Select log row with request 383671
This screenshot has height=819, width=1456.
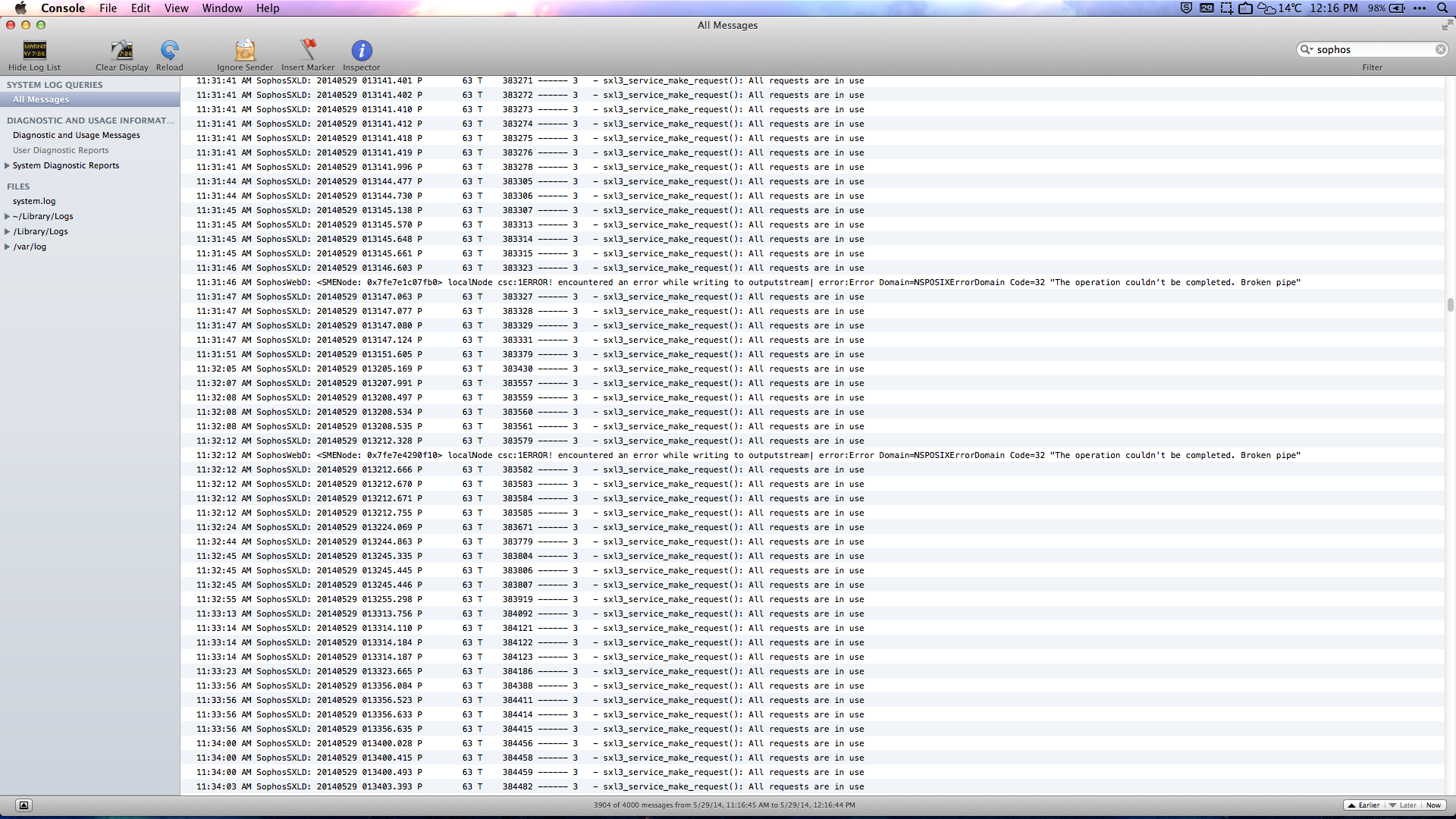(812, 527)
